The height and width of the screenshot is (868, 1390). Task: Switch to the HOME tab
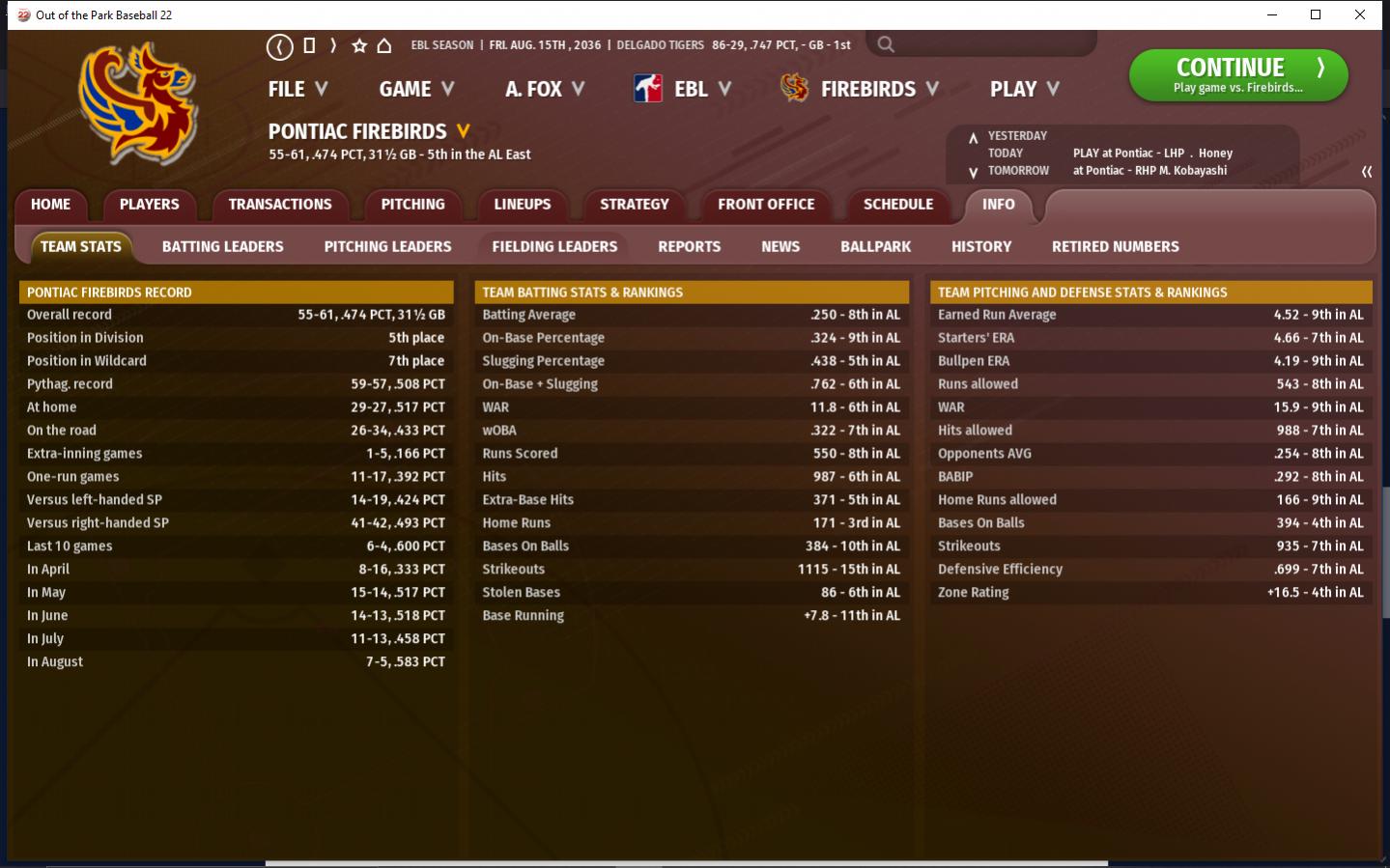pyautogui.click(x=50, y=205)
